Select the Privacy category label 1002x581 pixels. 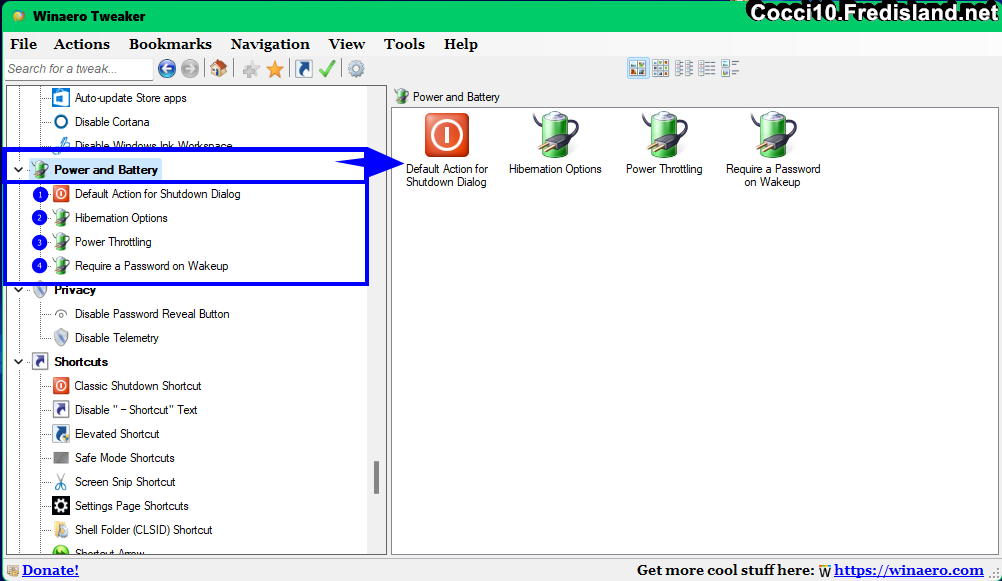(75, 290)
